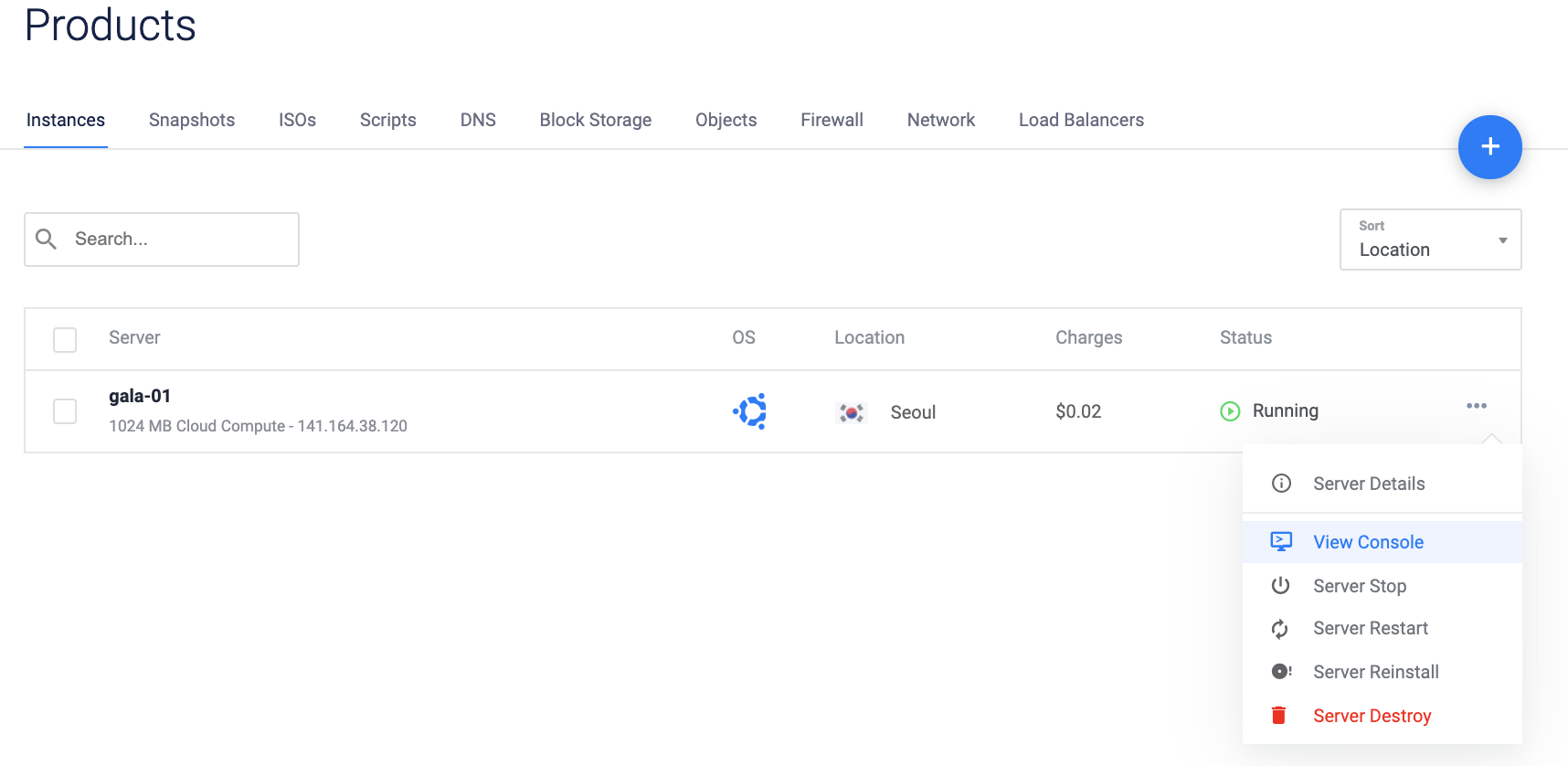Click the Charges column header
The width and height of the screenshot is (1568, 766).
[x=1089, y=337]
